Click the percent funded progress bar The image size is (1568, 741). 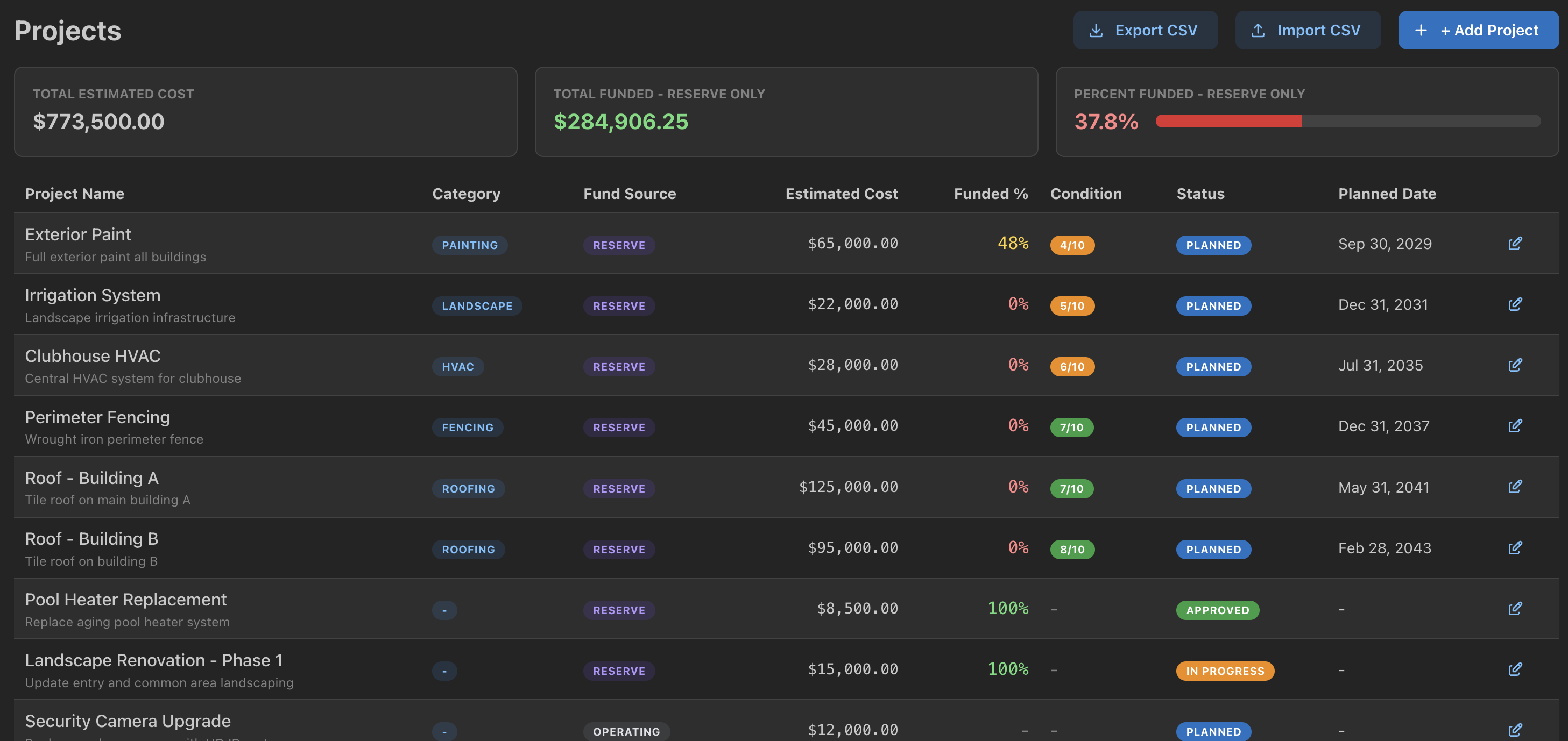[x=1348, y=122]
